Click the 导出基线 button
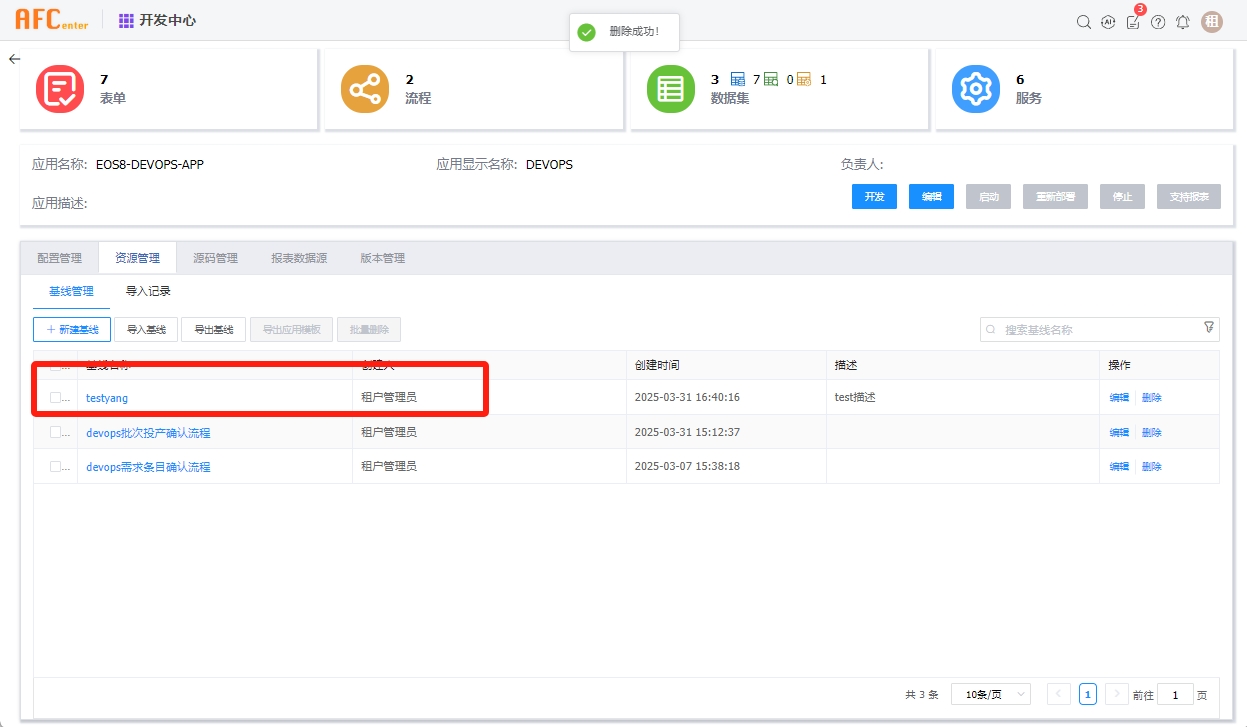This screenshot has height=727, width=1247. pyautogui.click(x=213, y=329)
